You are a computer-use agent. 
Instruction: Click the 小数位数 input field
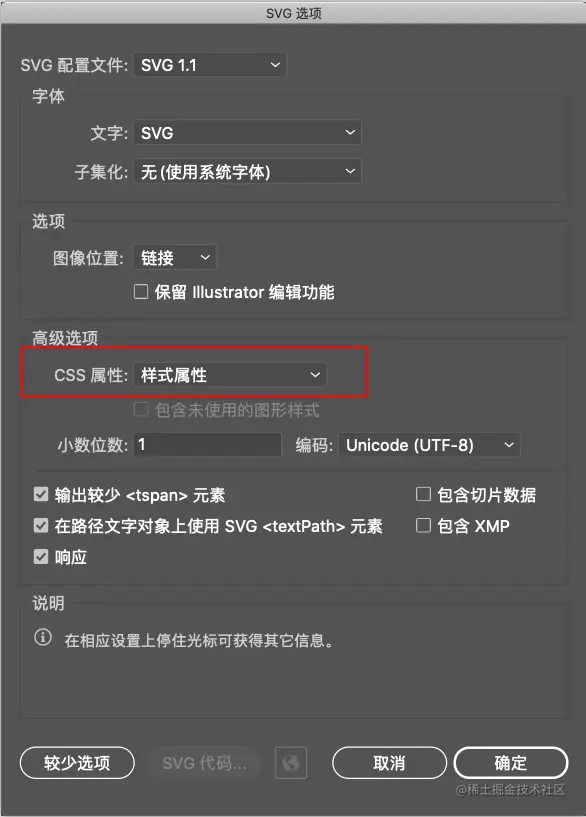click(x=208, y=444)
